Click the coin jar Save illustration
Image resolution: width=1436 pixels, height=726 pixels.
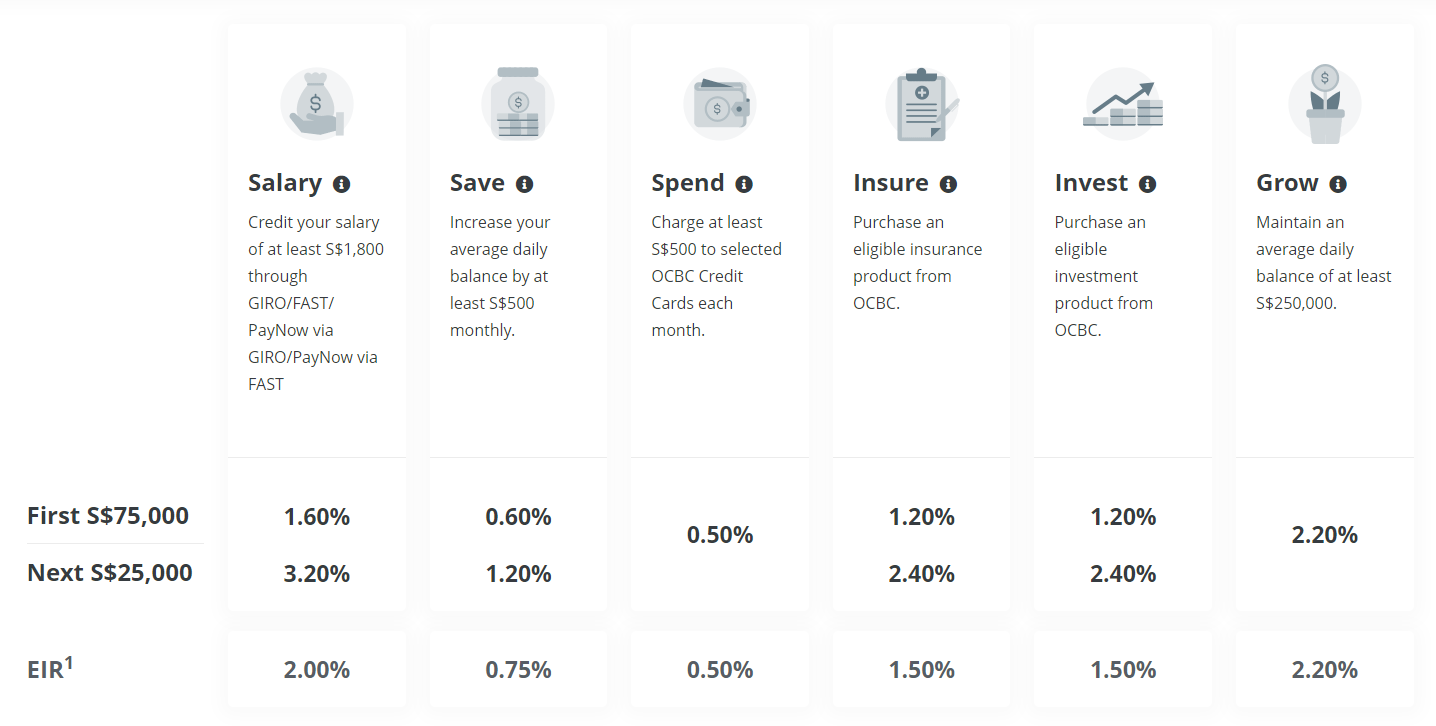[518, 105]
